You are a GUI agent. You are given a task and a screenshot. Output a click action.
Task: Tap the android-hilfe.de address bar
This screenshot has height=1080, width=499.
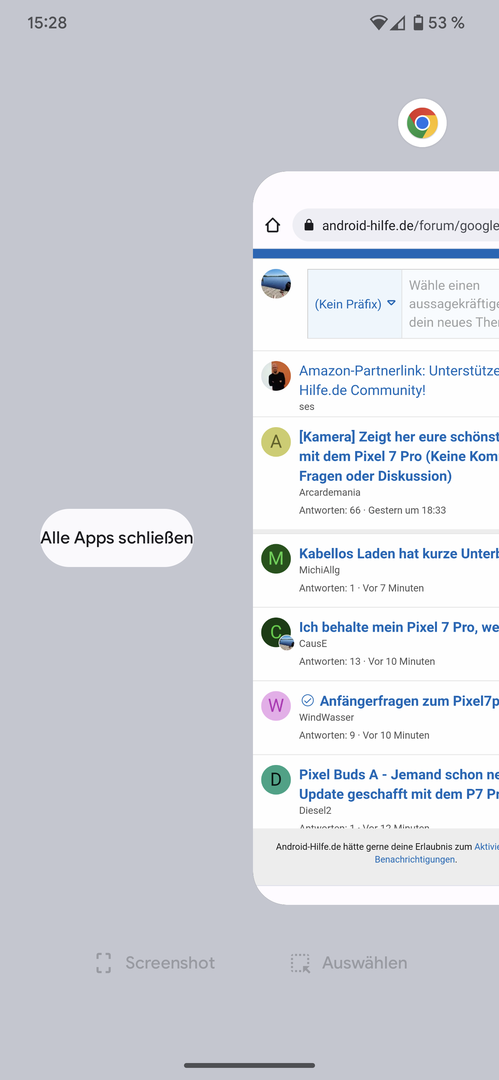pos(396,225)
